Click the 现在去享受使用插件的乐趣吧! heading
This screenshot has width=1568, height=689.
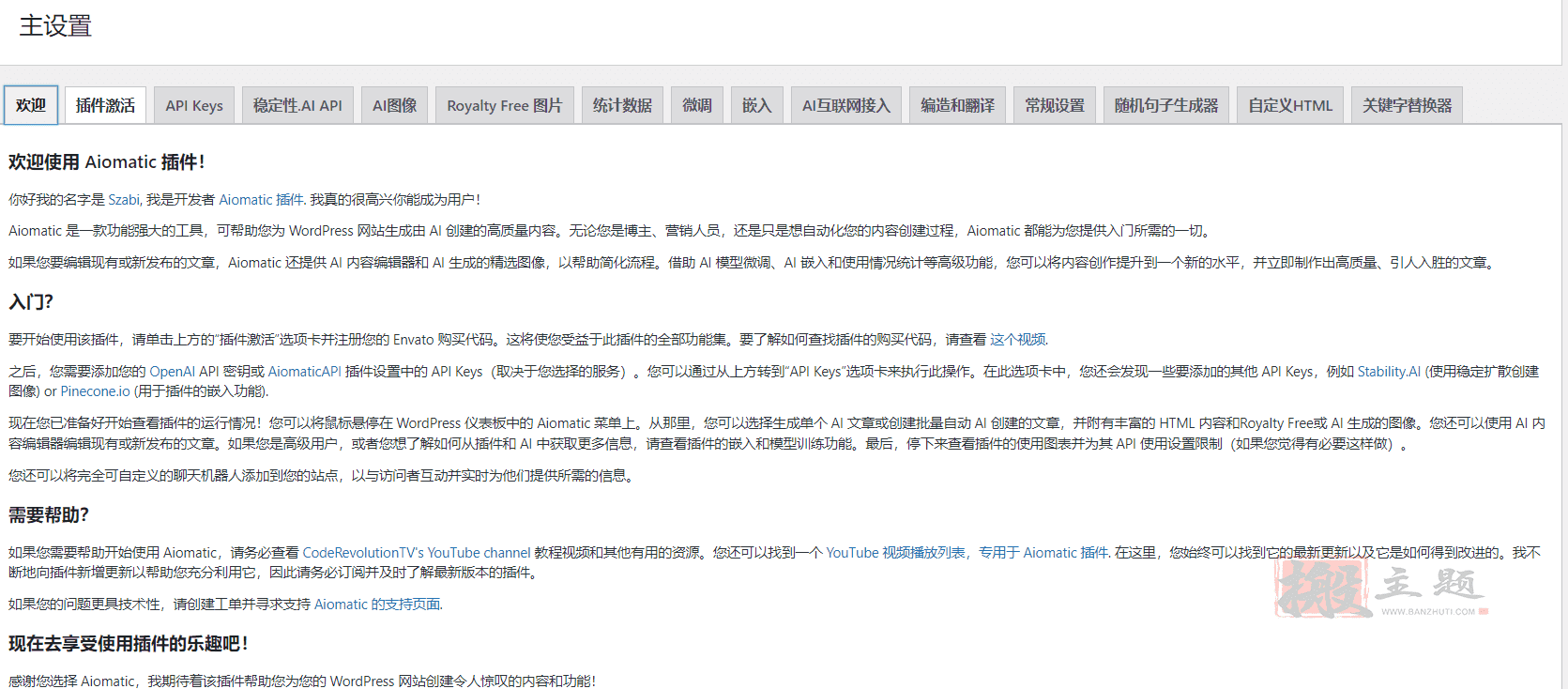click(x=129, y=644)
